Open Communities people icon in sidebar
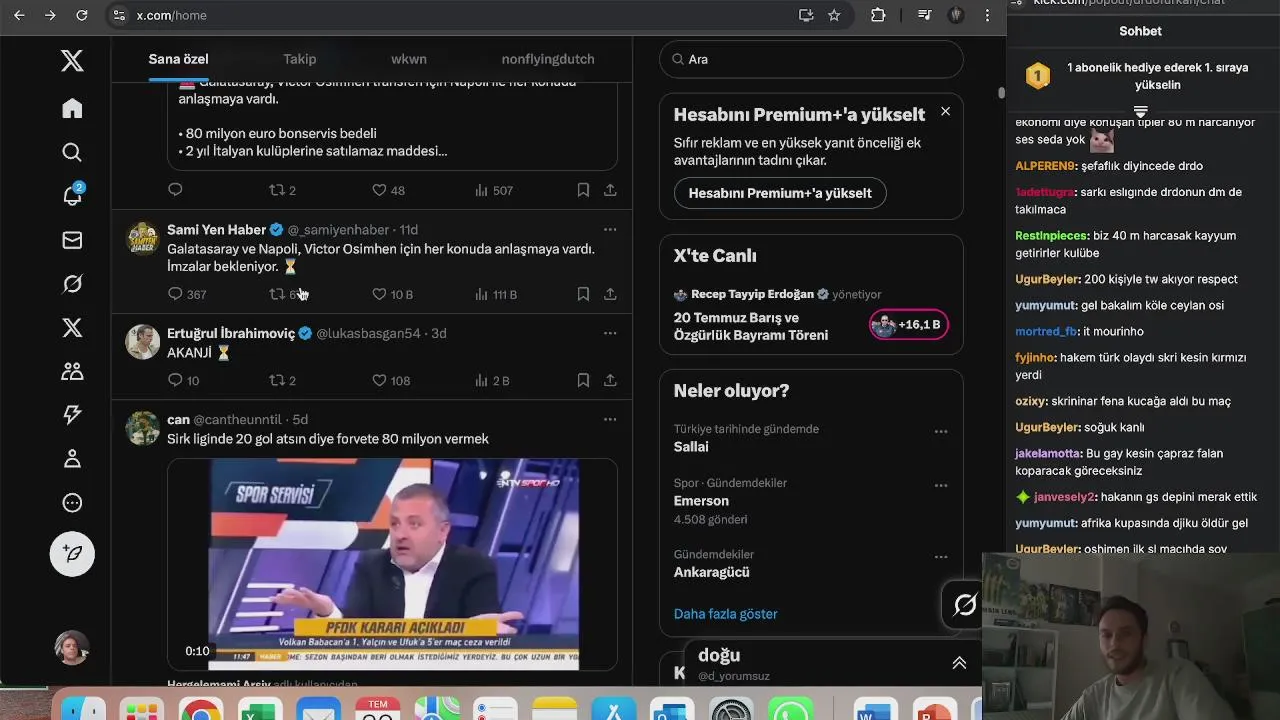The image size is (1280, 720). click(72, 371)
